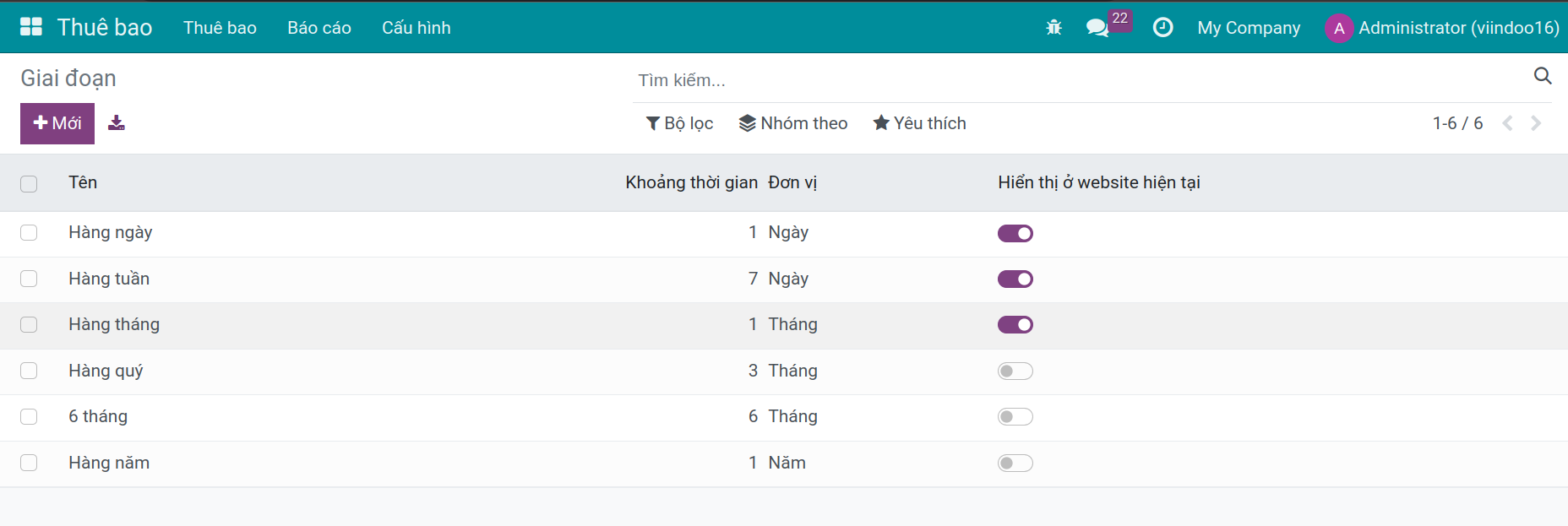Switch to the Báo cáo menu
This screenshot has width=1568, height=526.
318,27
